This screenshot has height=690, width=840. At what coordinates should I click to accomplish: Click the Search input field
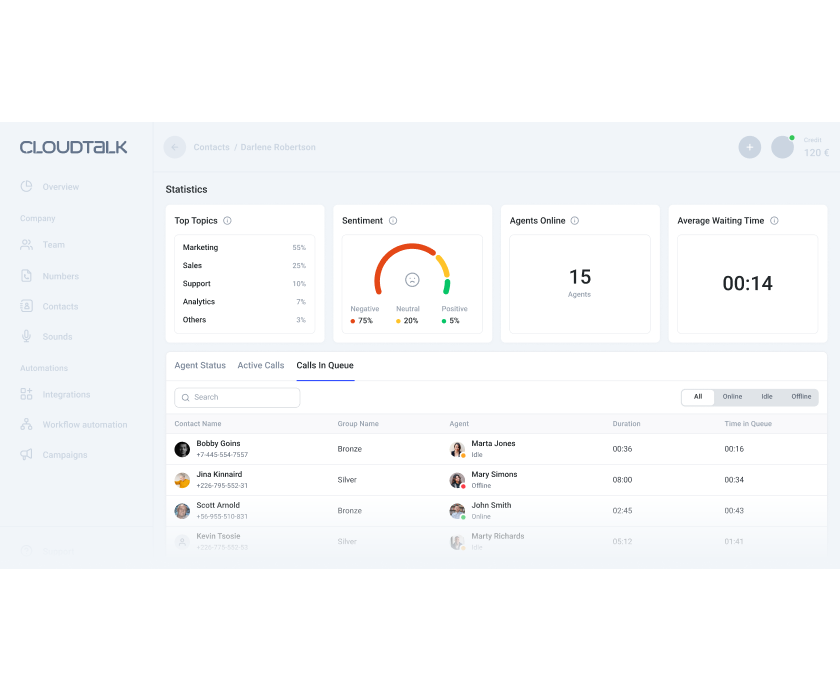pyautogui.click(x=237, y=398)
